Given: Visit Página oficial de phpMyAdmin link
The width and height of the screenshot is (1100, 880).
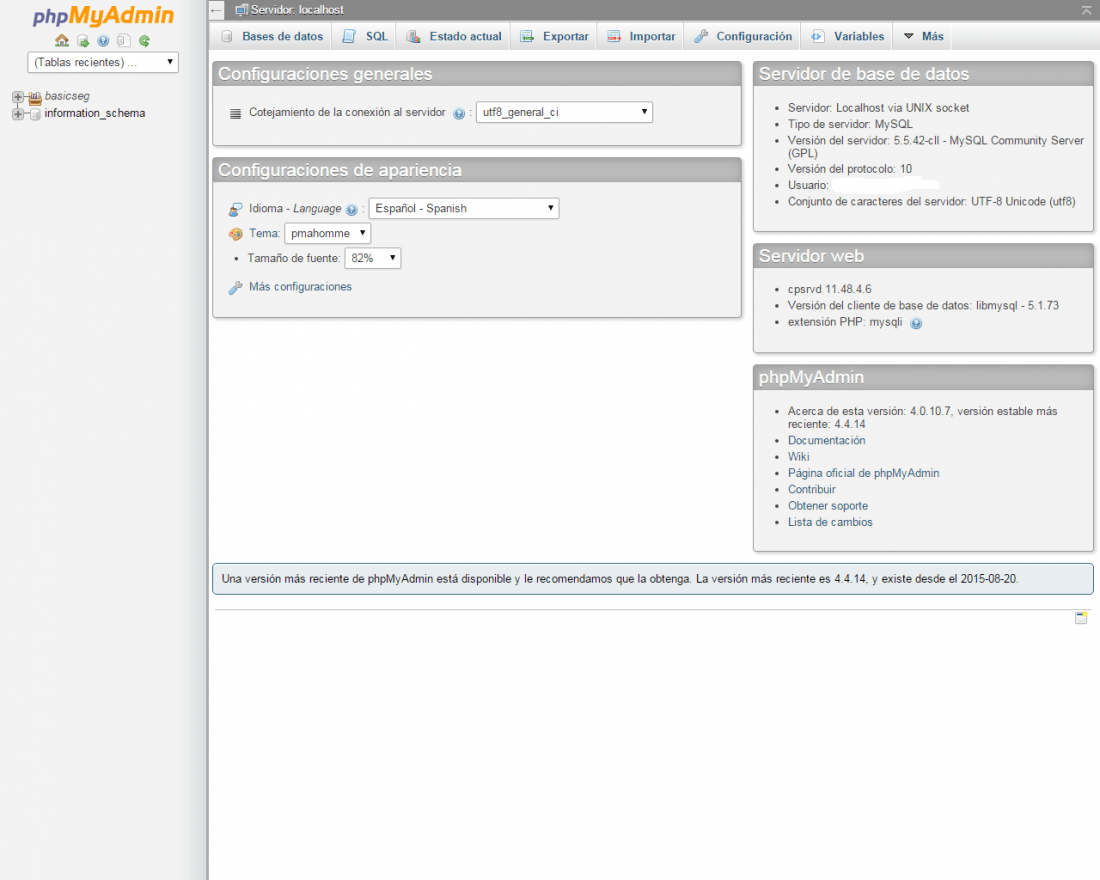Looking at the screenshot, I should coord(863,473).
